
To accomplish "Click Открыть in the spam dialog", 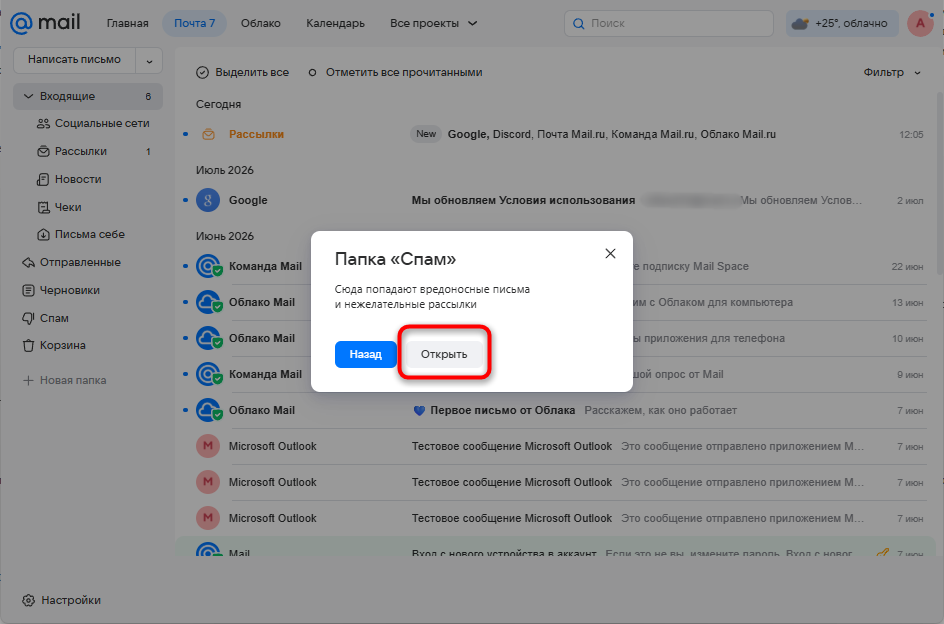I will click(x=444, y=354).
